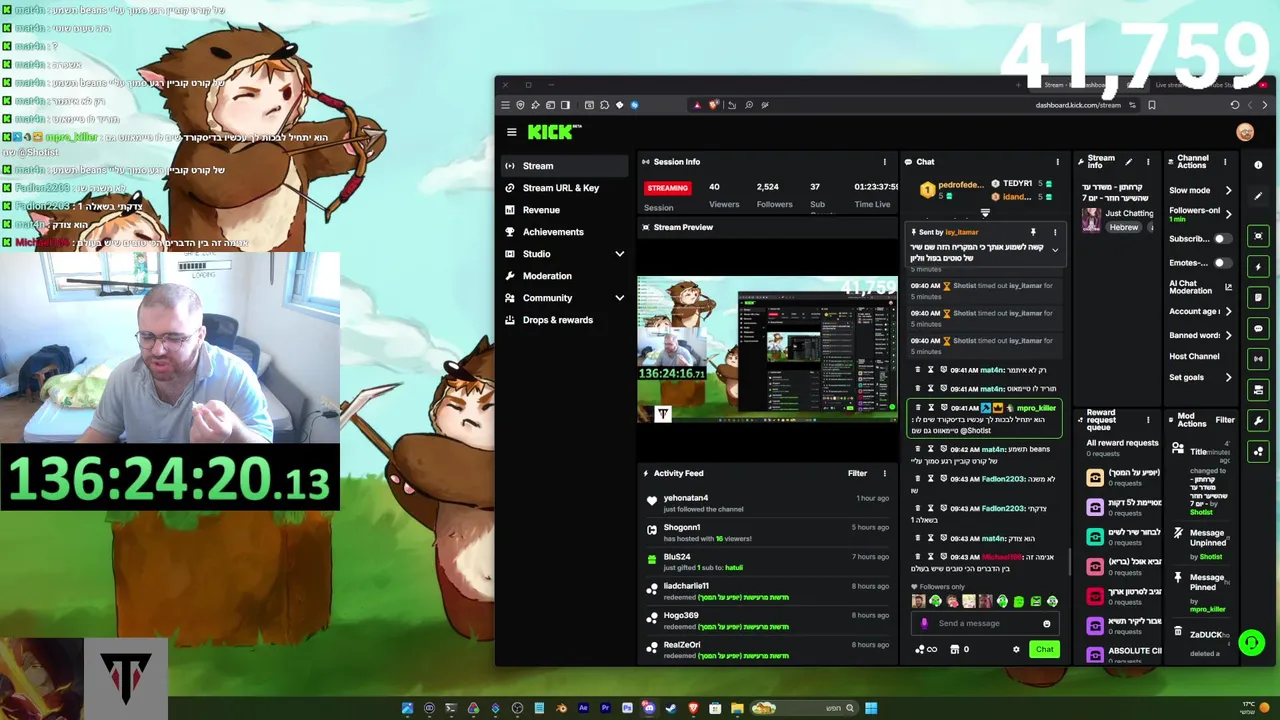Toggle lightning activity widget in right rail
Viewport: 1280px width, 720px height.
1258,267
